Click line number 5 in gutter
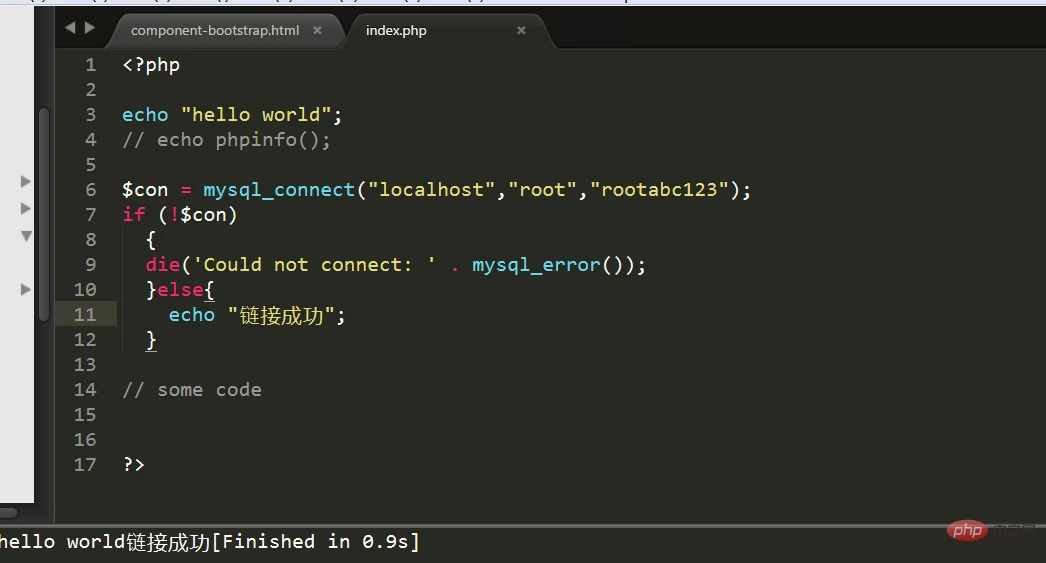The image size is (1046, 563). [x=91, y=165]
